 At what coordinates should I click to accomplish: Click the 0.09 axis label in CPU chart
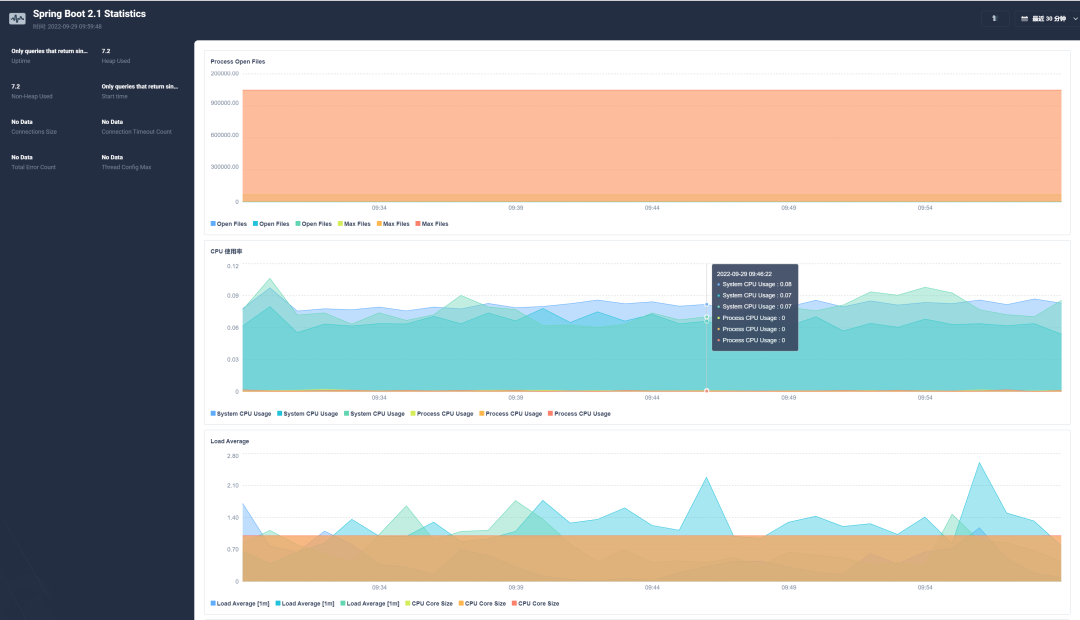233,296
